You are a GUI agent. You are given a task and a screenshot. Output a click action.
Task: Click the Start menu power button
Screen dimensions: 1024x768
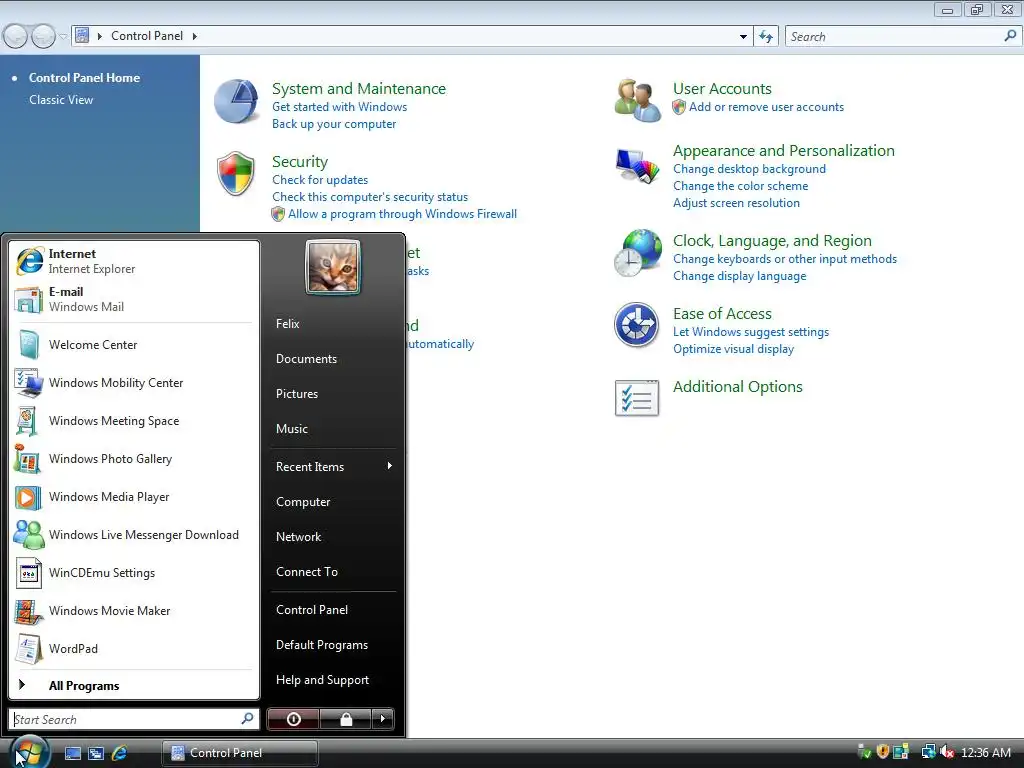[293, 719]
